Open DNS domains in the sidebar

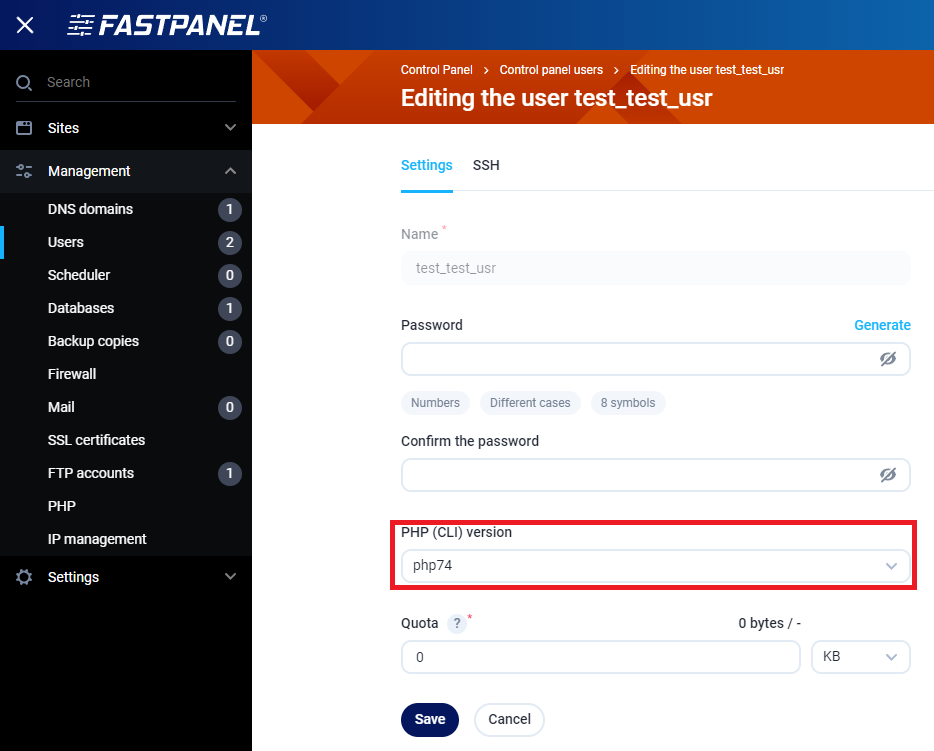click(x=90, y=209)
